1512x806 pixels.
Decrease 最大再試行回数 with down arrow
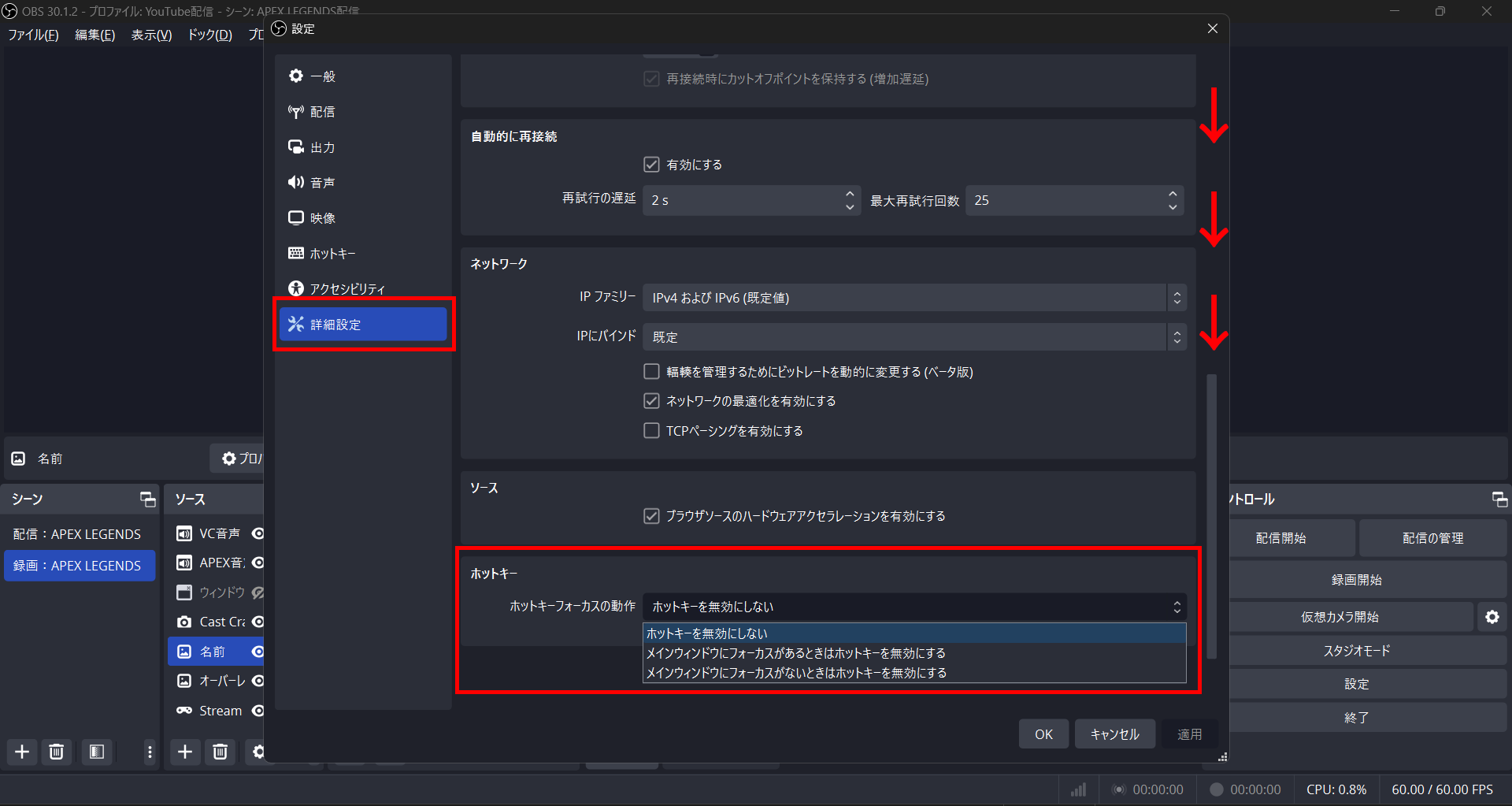(1173, 207)
